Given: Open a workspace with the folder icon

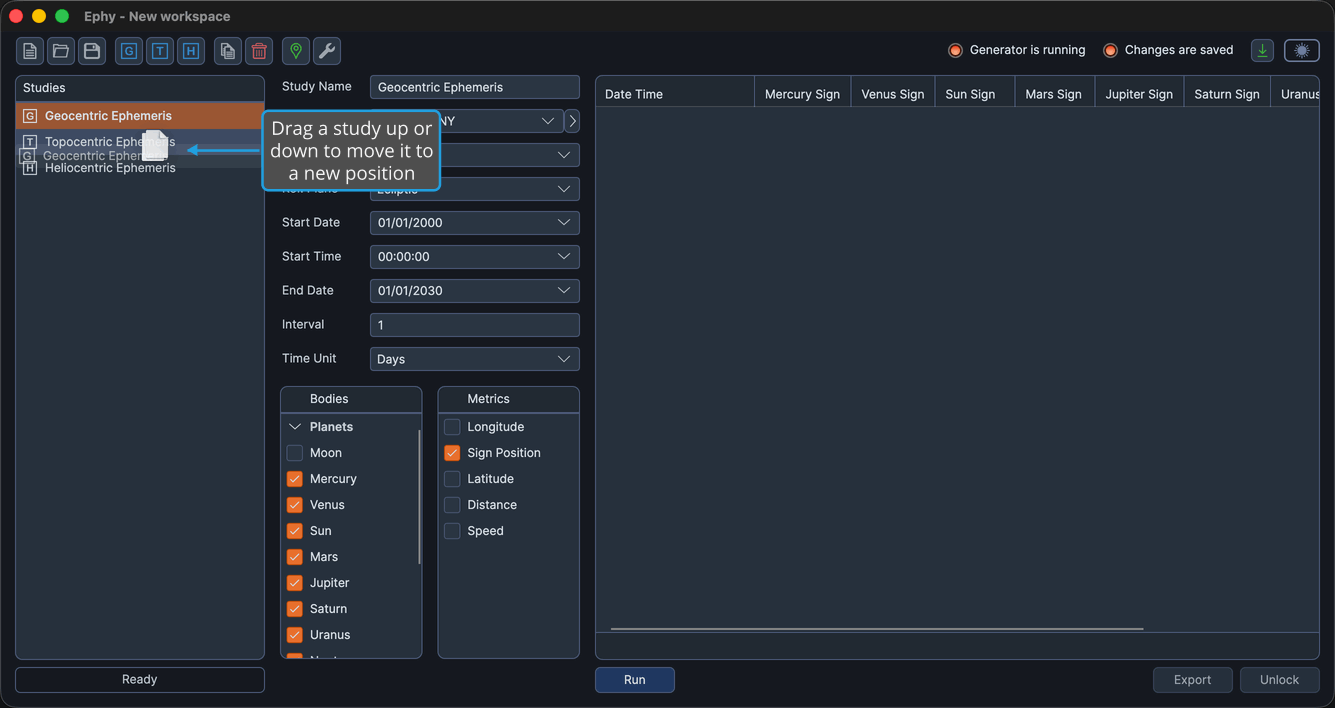Looking at the screenshot, I should coord(61,51).
